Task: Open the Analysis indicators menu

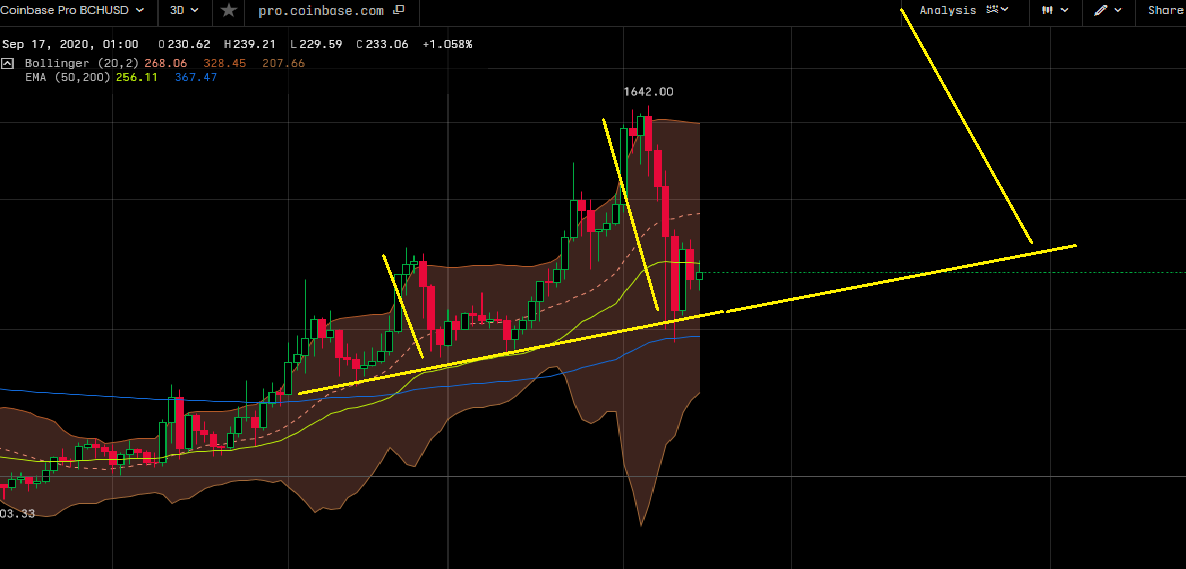Action: [x=964, y=11]
